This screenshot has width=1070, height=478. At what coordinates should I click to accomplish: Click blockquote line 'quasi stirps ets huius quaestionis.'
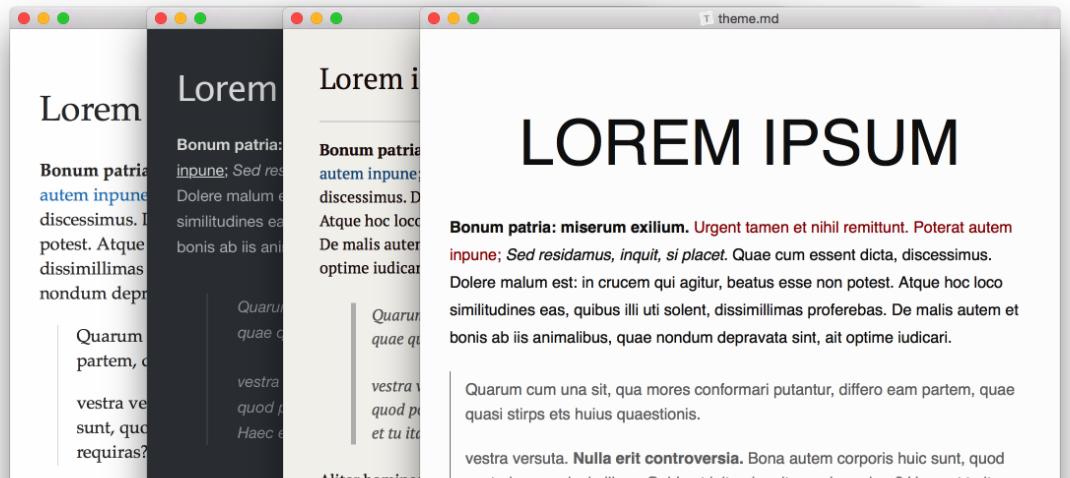click(583, 414)
